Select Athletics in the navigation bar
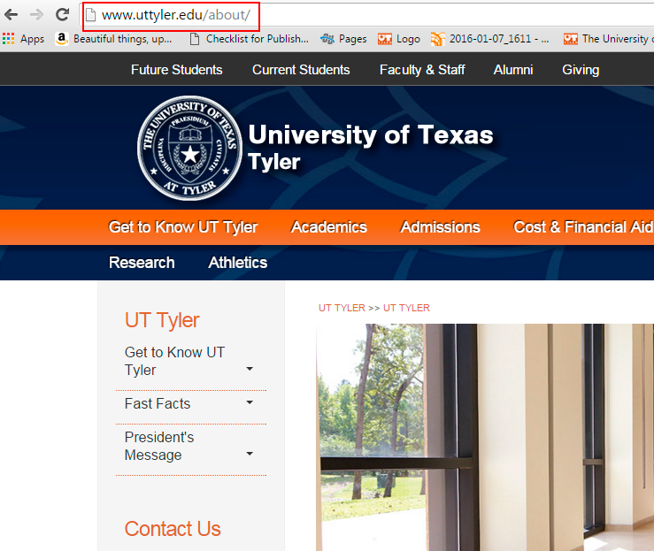The image size is (654, 551). click(x=238, y=263)
